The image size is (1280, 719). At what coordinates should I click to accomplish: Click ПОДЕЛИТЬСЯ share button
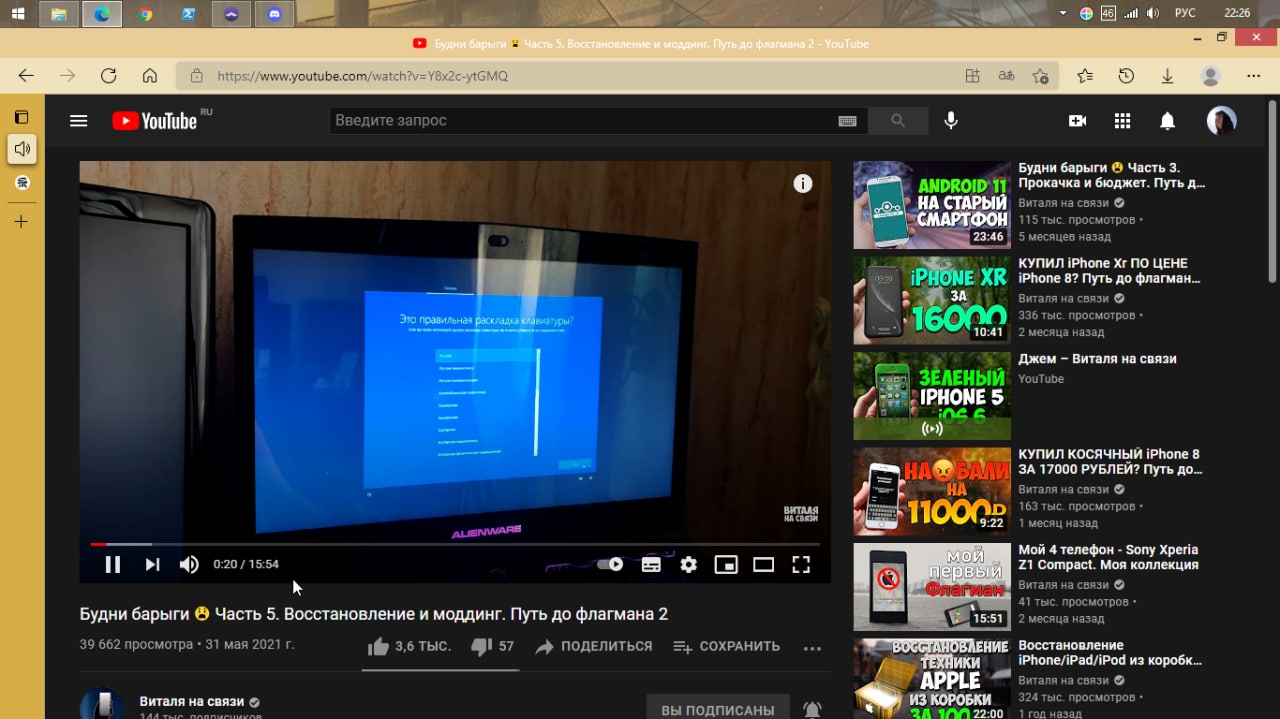pos(593,647)
